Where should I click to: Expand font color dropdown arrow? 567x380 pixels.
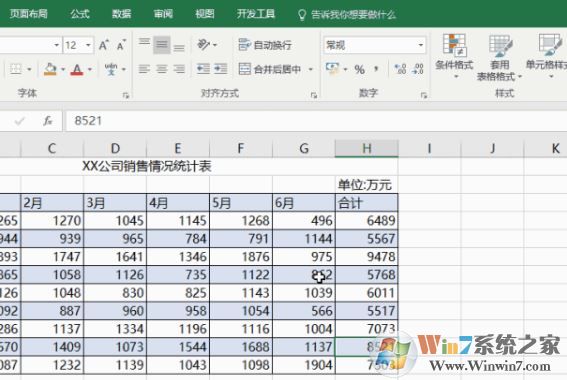click(90, 69)
